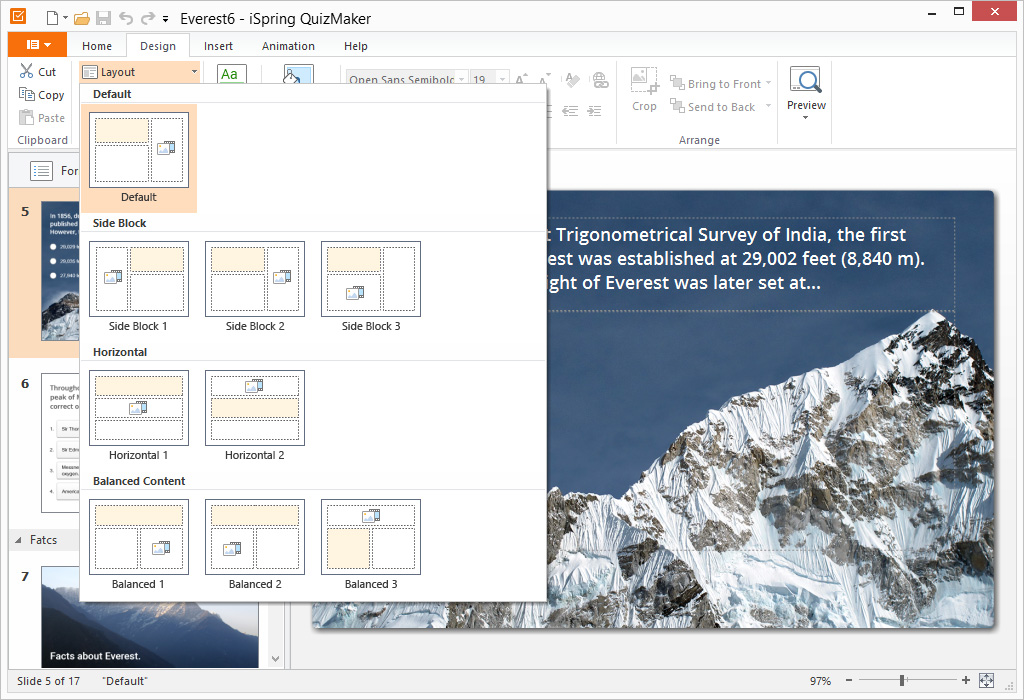Select slide 6 thumbnail in the slide list

(x=60, y=443)
